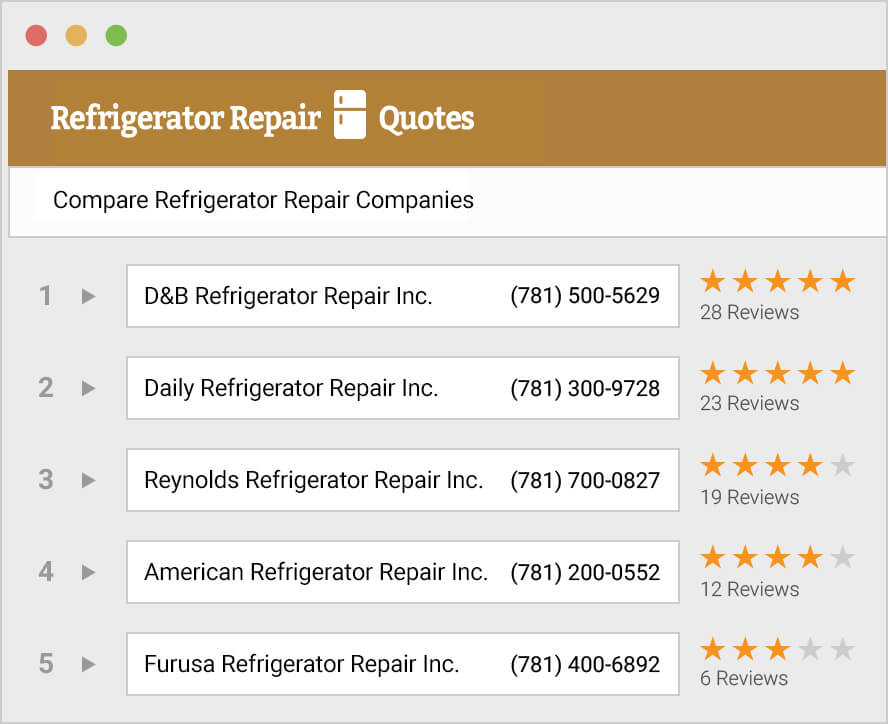Select the phone number for Daily Refrigerator Repair
Screen dimensions: 888x724
click(585, 388)
